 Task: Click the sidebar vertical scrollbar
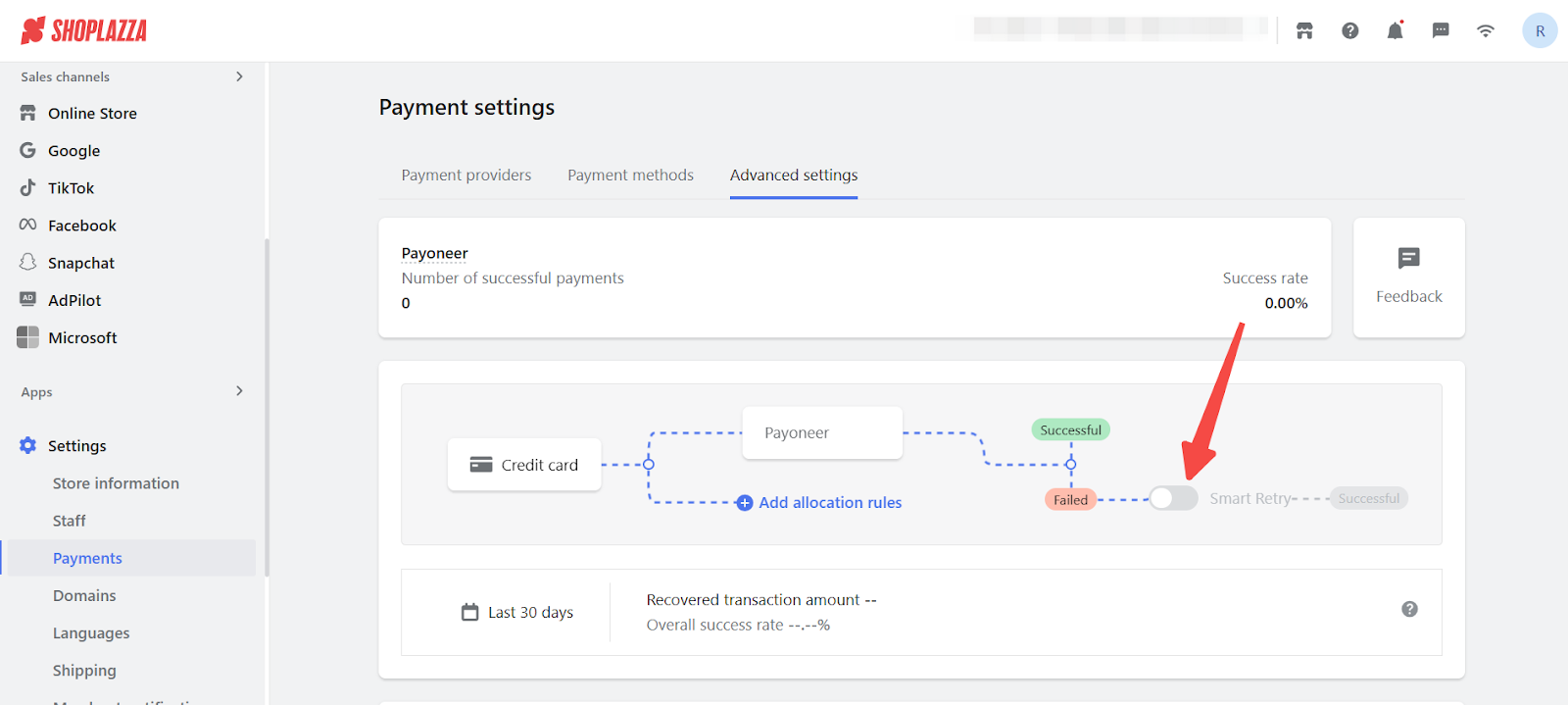click(x=267, y=407)
